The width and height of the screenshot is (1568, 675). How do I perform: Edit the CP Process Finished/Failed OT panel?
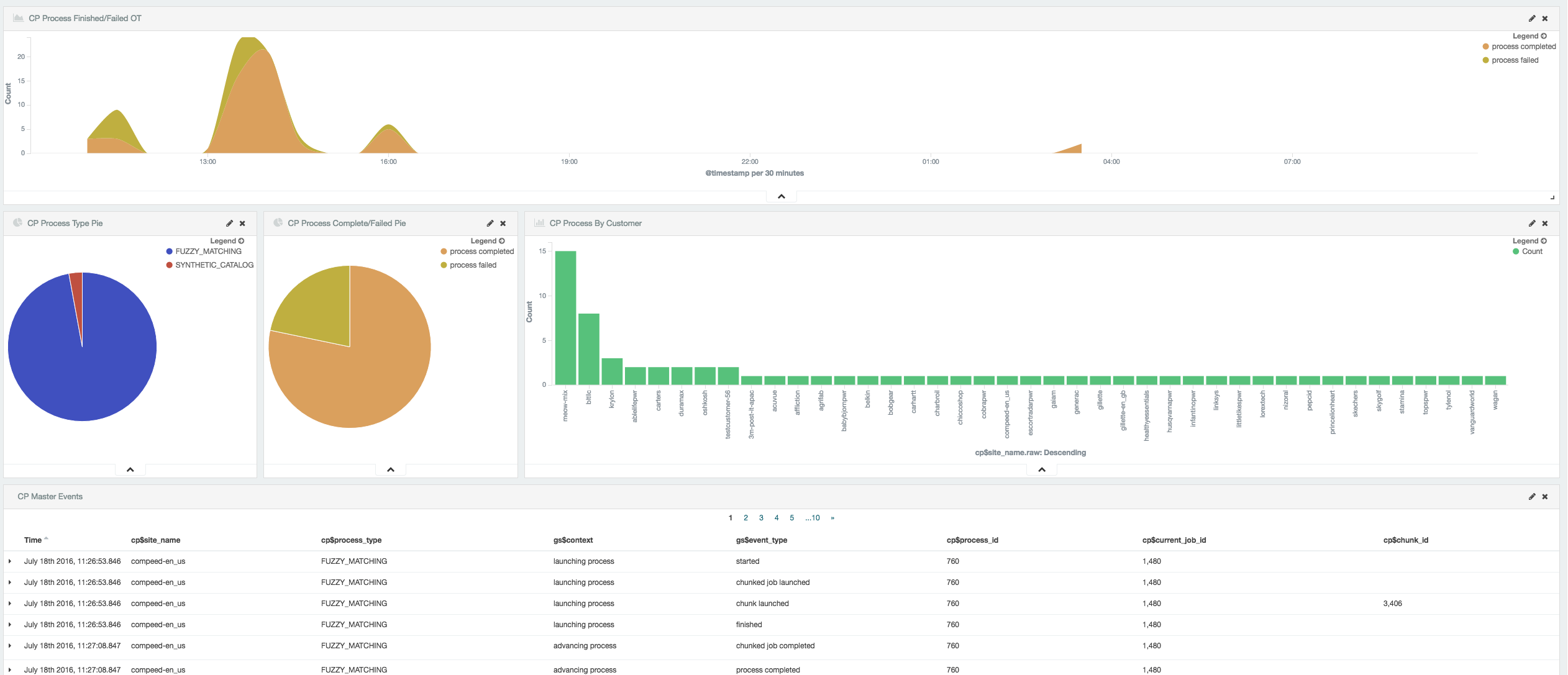(x=1532, y=19)
